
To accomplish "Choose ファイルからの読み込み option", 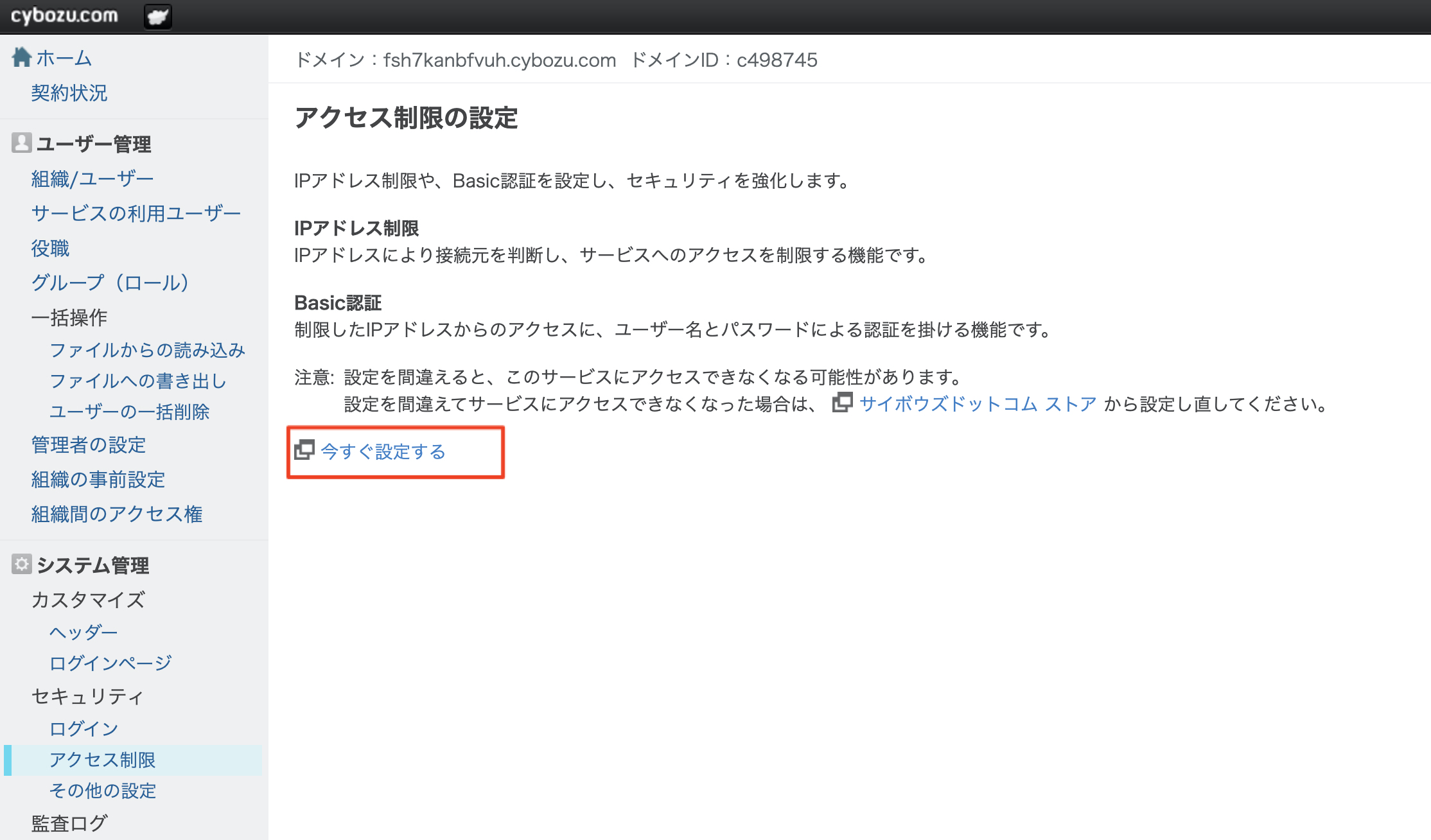I will tap(147, 350).
